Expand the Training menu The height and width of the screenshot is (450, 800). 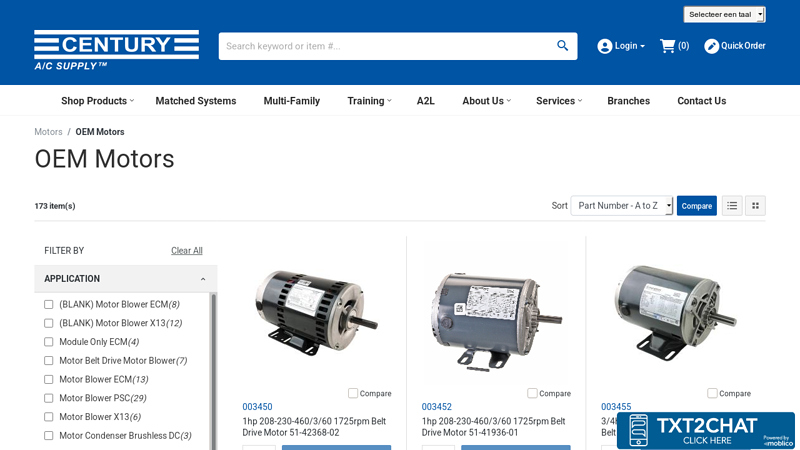pos(369,101)
